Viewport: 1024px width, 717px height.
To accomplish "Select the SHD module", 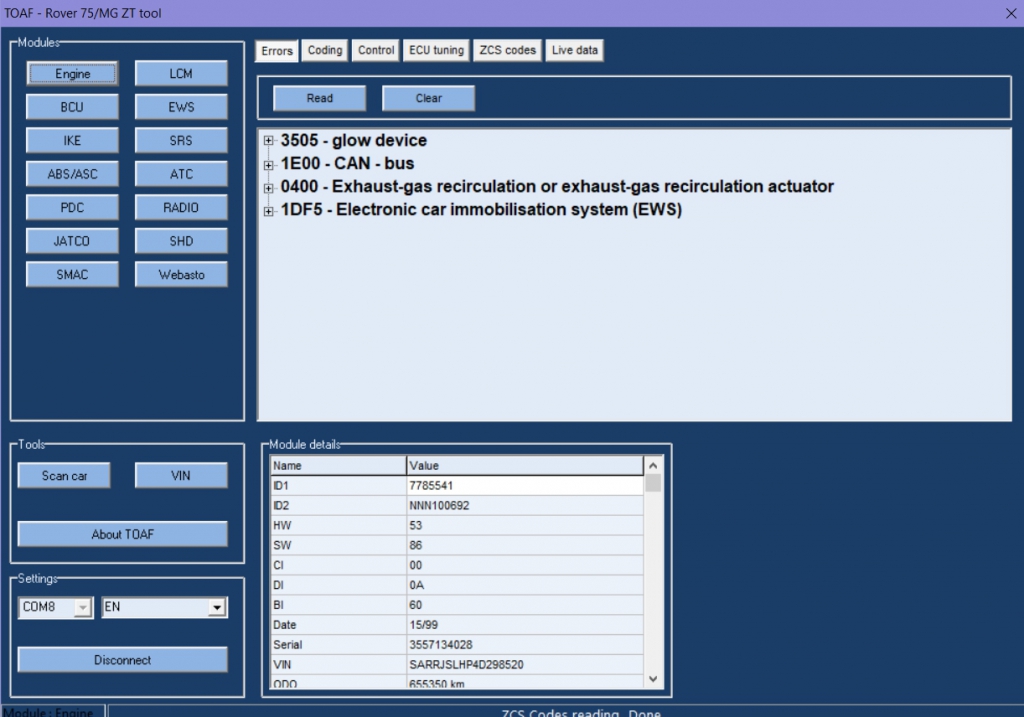I will point(181,241).
